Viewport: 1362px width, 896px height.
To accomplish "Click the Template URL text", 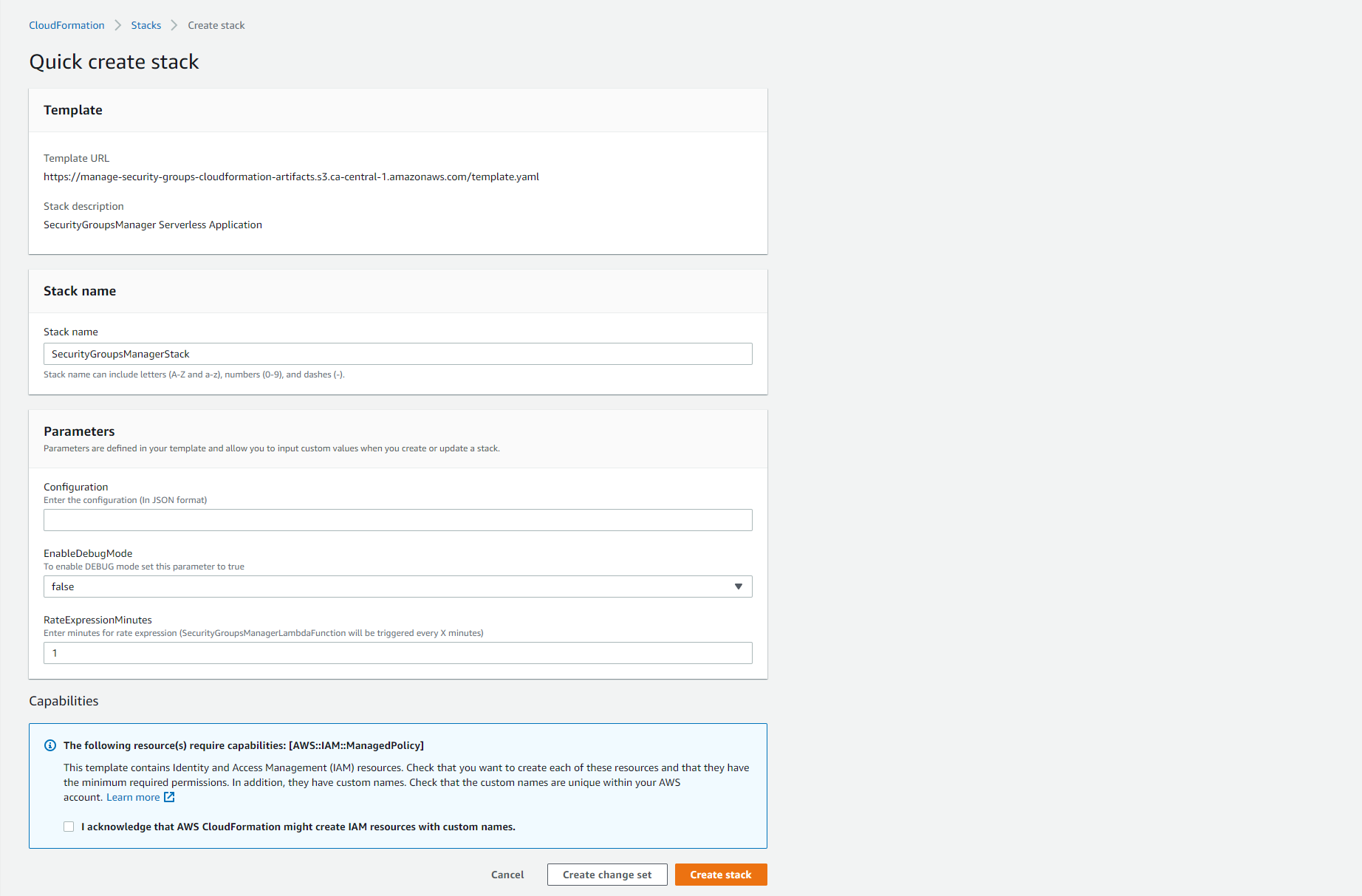I will (291, 177).
